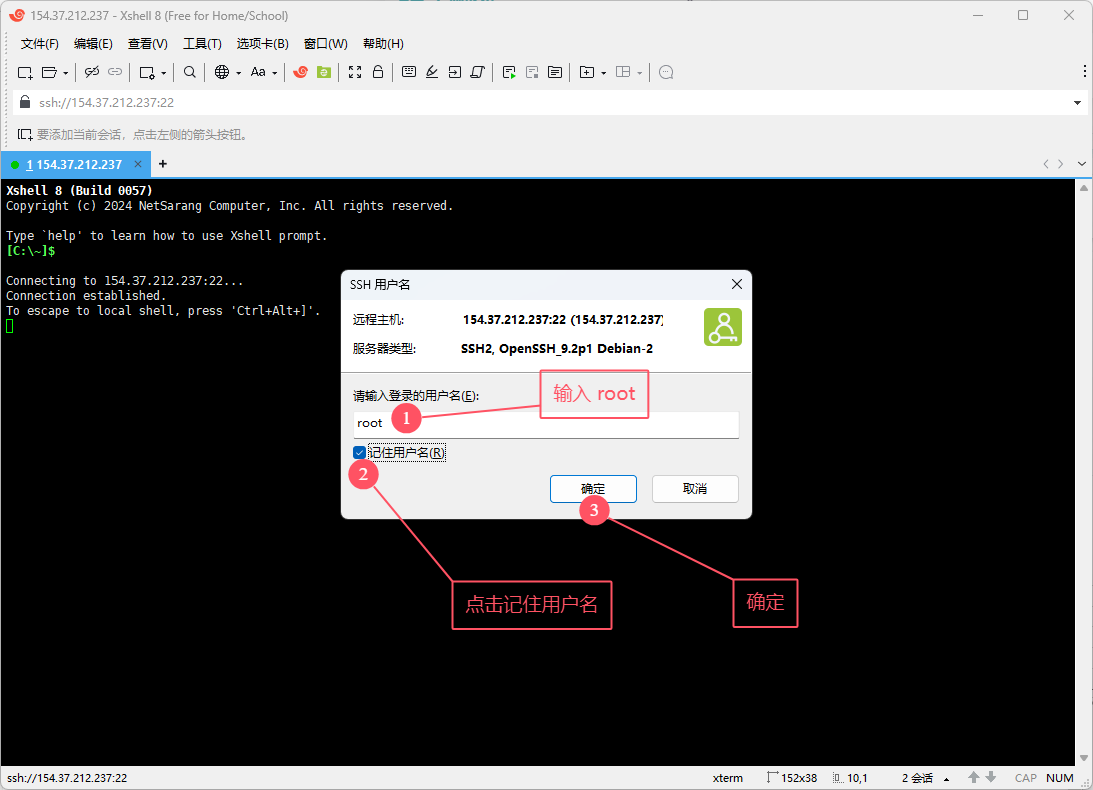
Task: Launch Xftp green folder icon
Action: click(x=324, y=72)
